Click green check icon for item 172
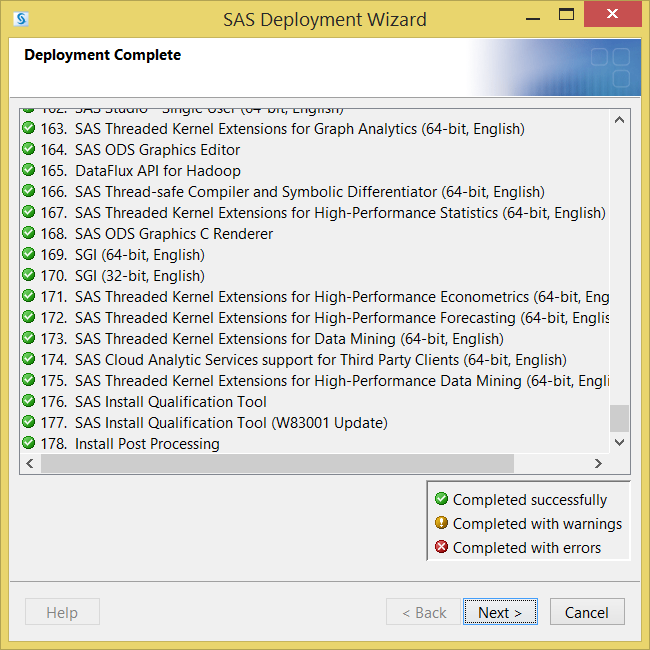The width and height of the screenshot is (650, 650). 28,317
